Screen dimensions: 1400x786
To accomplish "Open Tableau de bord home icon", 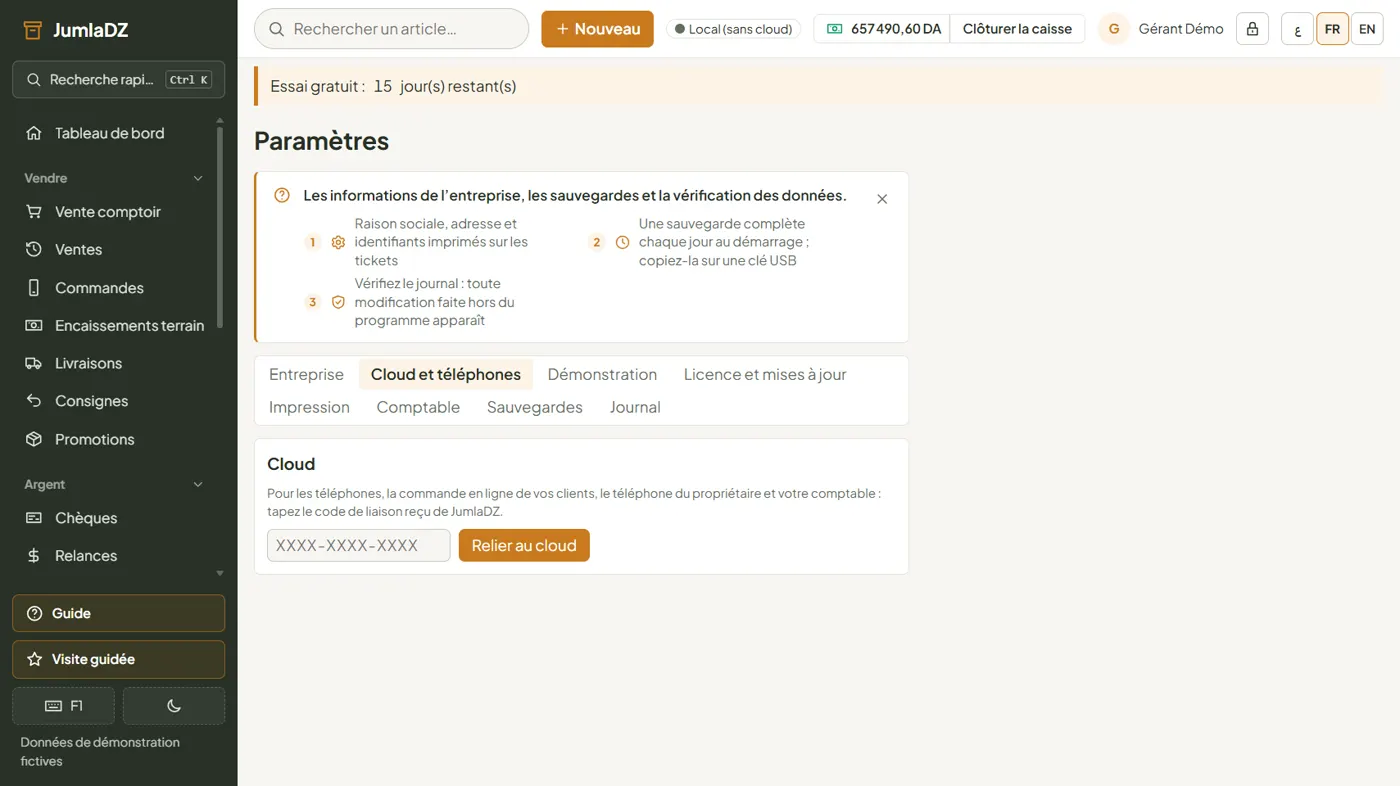I will click(x=34, y=133).
